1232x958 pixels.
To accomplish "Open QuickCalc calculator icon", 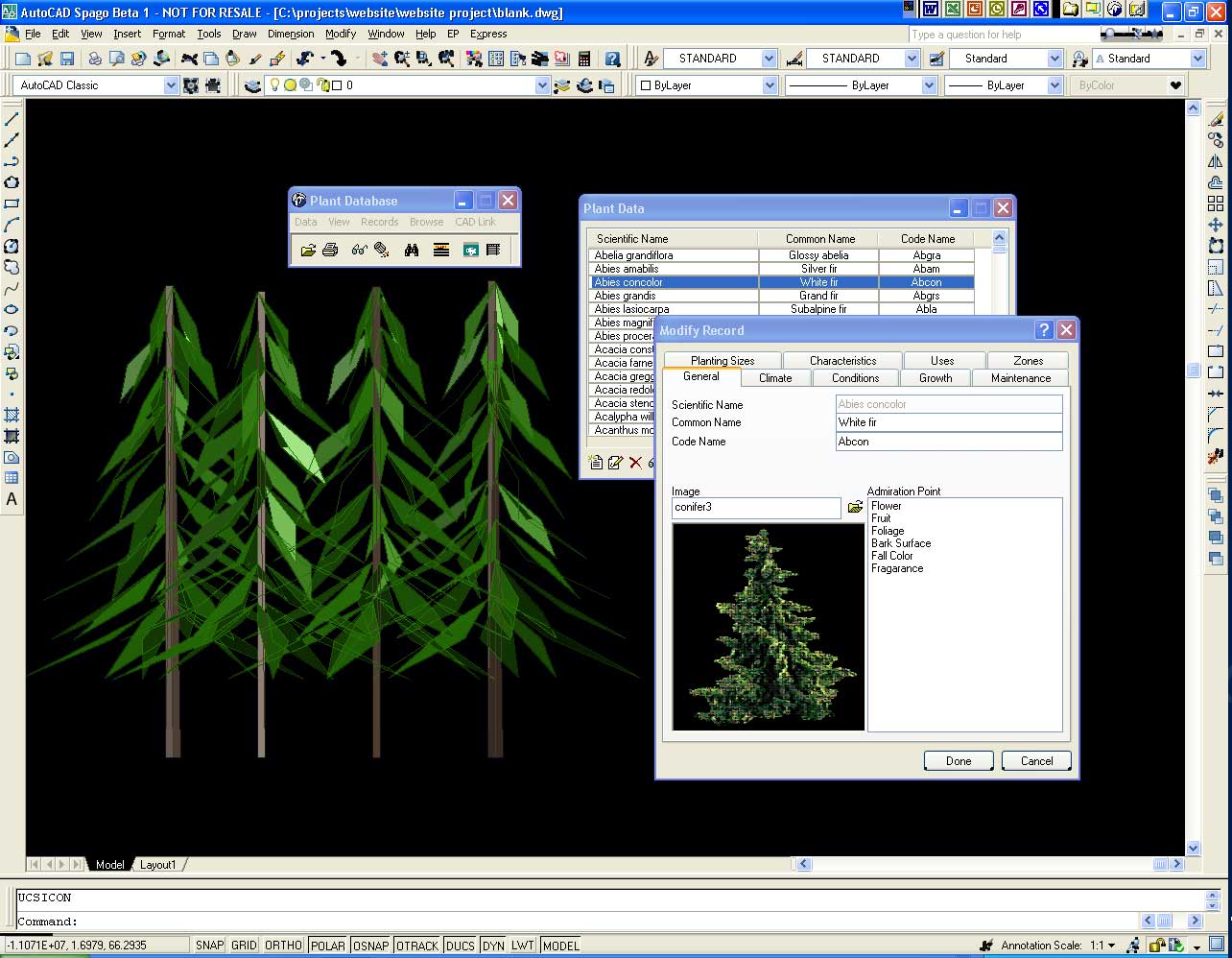I will (x=584, y=59).
